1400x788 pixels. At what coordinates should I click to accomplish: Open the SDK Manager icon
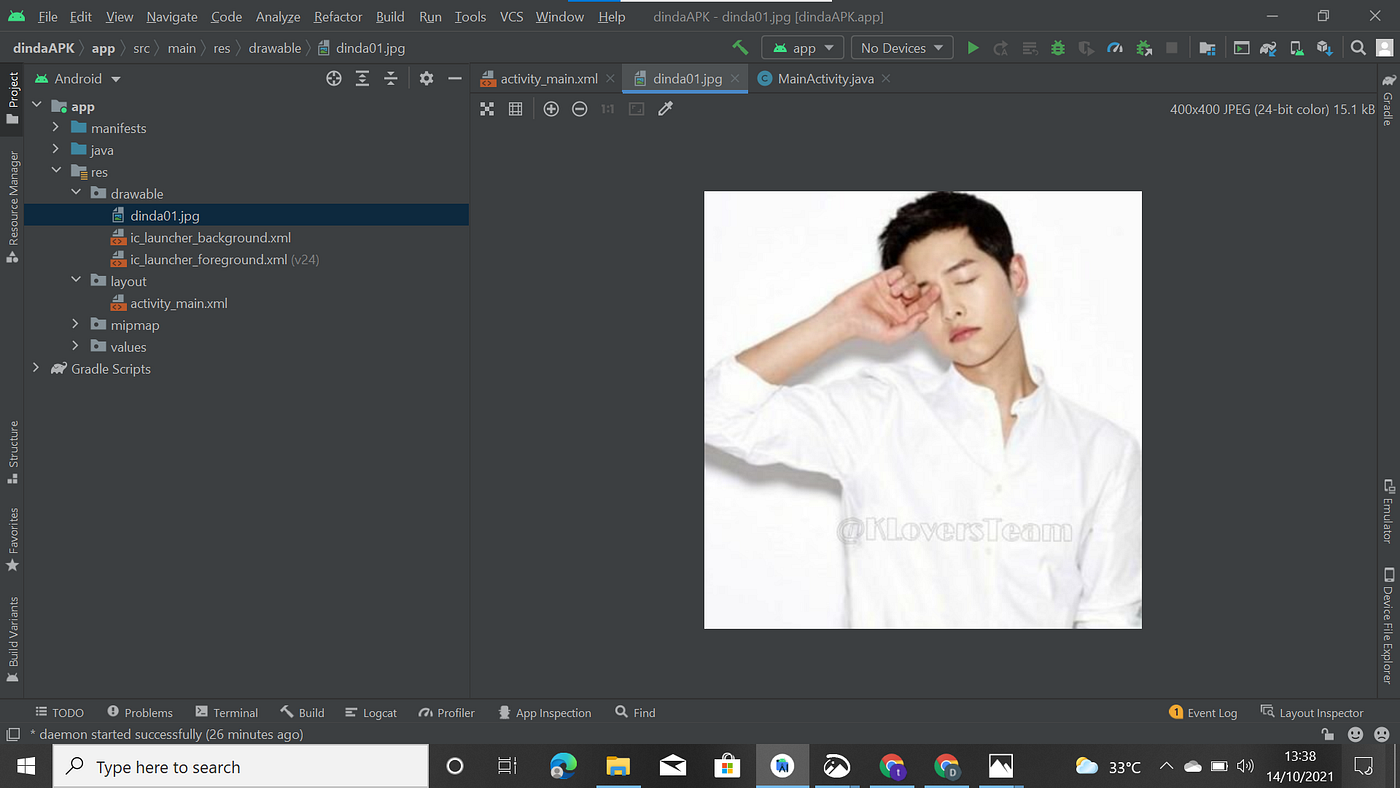(1322, 47)
